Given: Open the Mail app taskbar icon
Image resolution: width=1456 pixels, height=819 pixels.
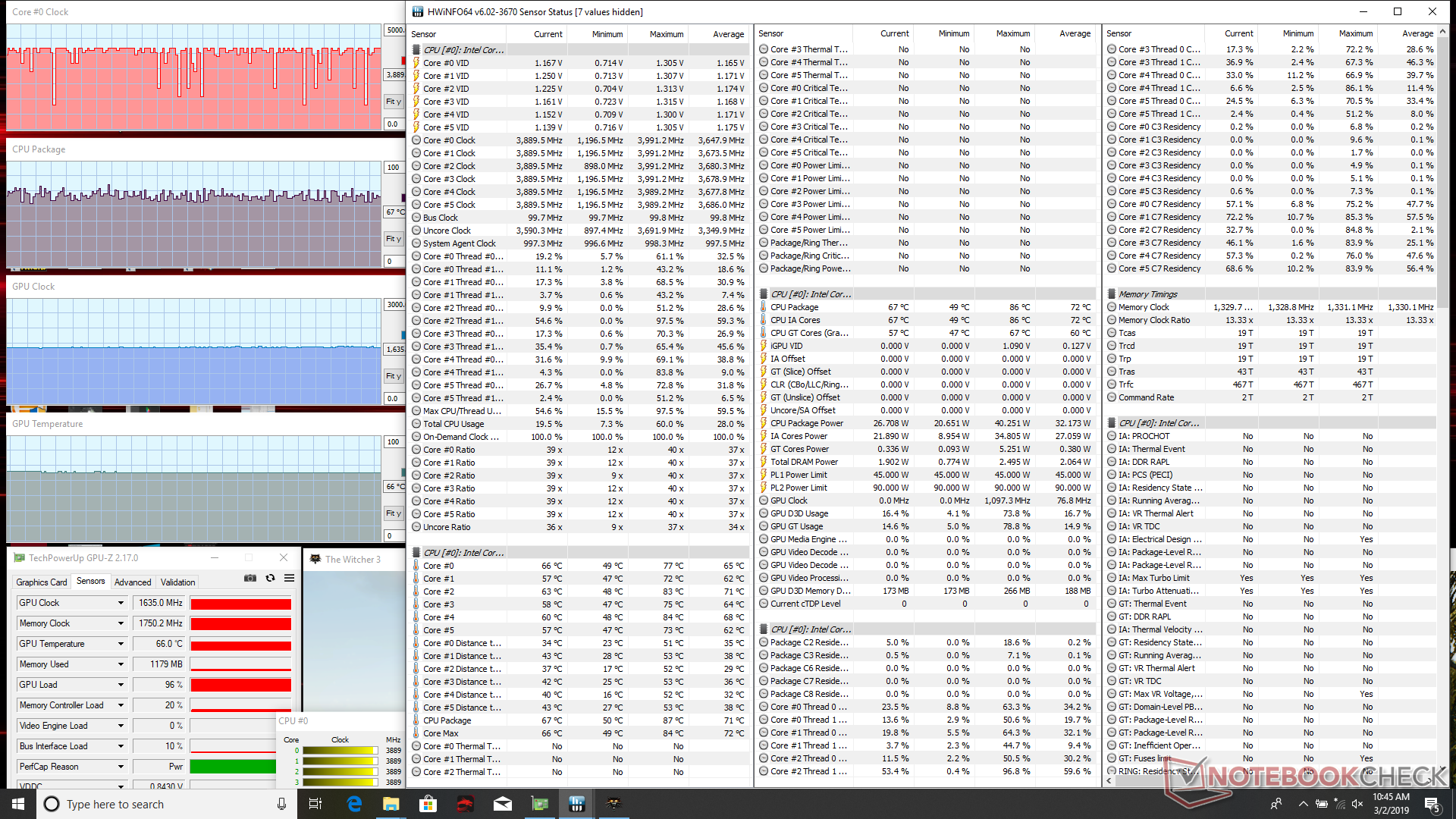Looking at the screenshot, I should coord(502,804).
